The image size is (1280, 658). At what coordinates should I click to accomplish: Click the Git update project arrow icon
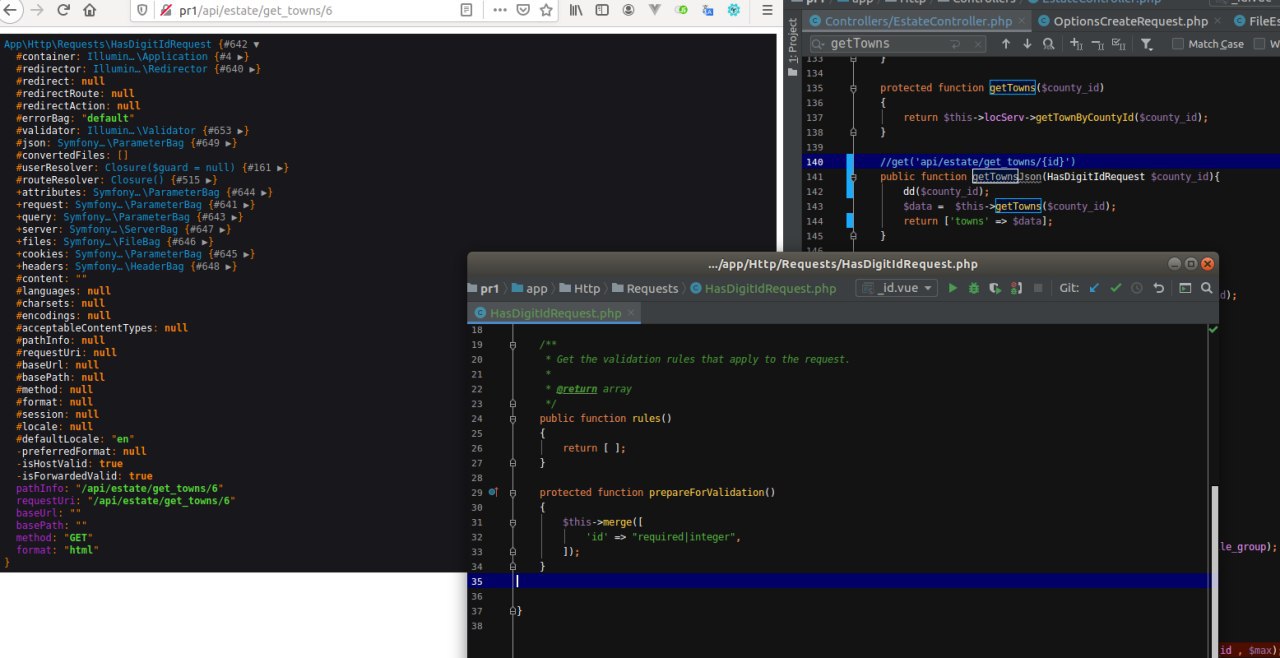point(1093,288)
